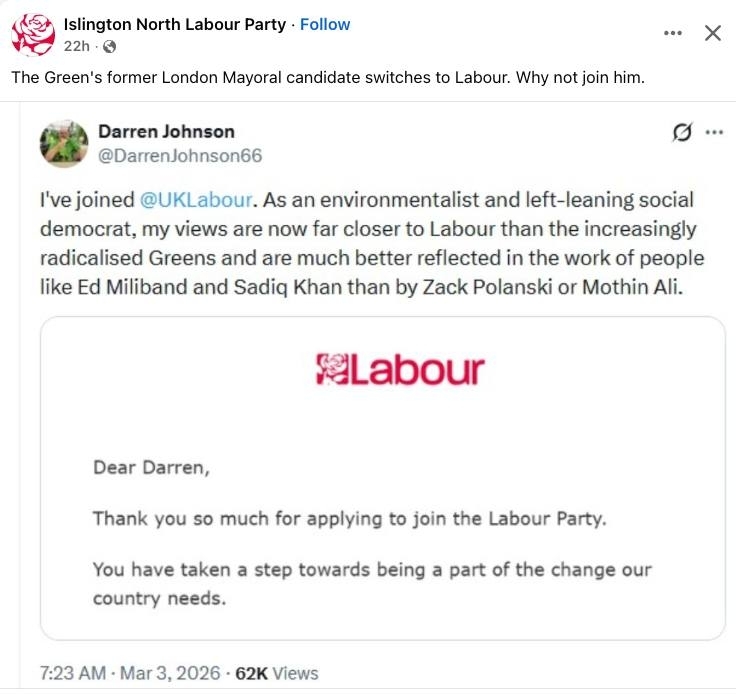Screen dimensions: 736x695
Task: Click the 22h post timestamp
Action: coord(76,46)
